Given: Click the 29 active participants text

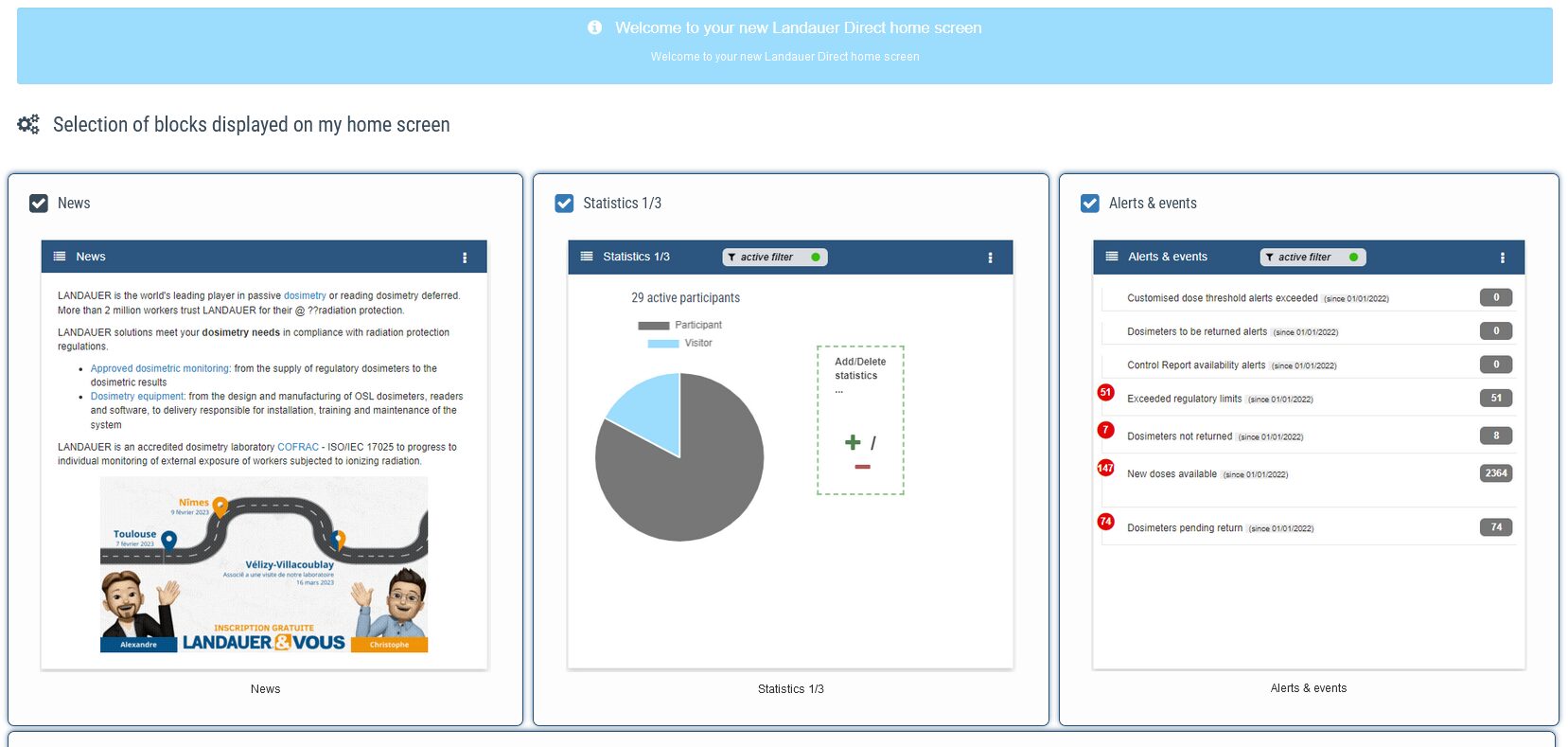Looking at the screenshot, I should pos(686,297).
